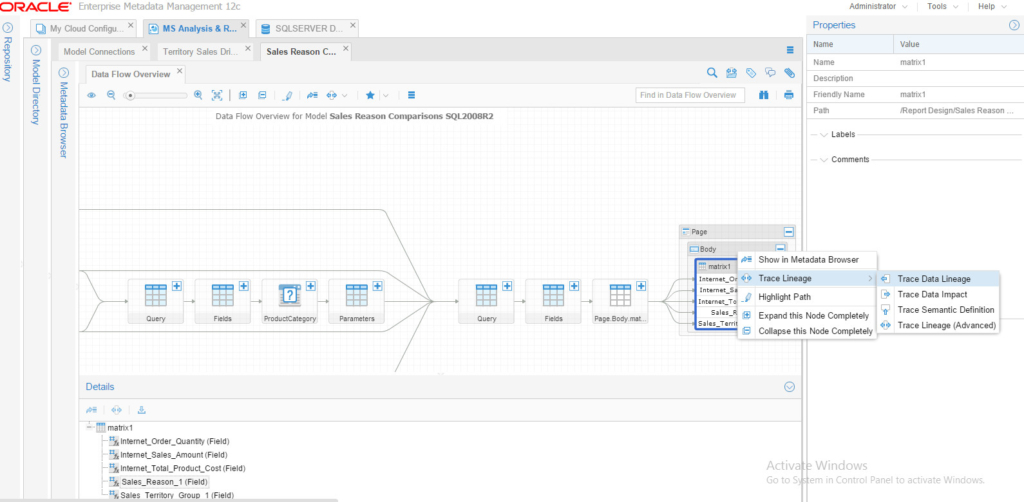
Task: Click the Parameters node table icon
Action: pyautogui.click(x=357, y=296)
